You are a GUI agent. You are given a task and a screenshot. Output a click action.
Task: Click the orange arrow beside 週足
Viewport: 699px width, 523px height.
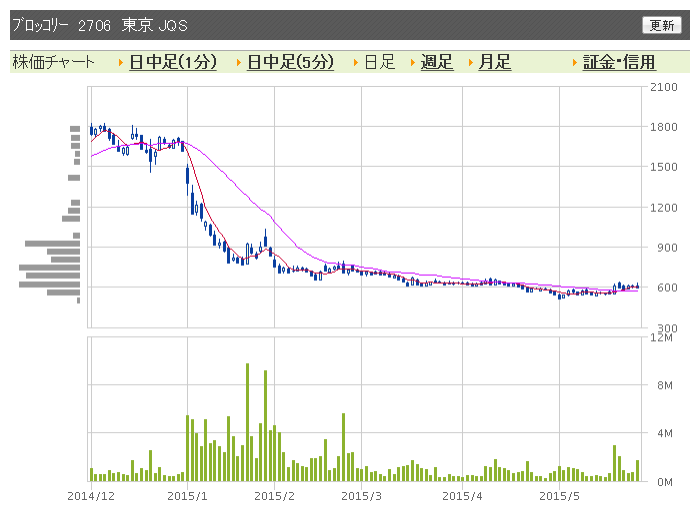(413, 63)
